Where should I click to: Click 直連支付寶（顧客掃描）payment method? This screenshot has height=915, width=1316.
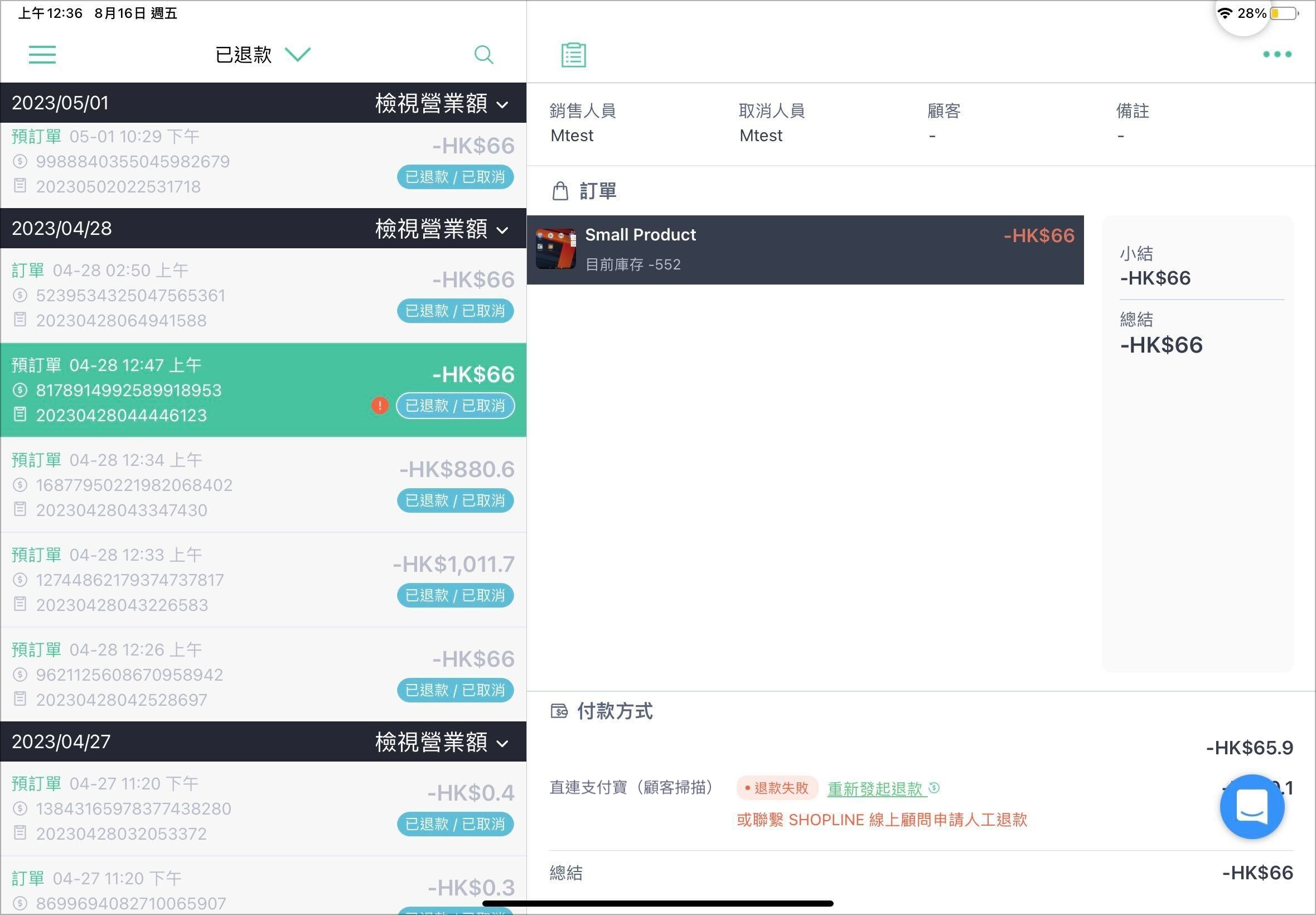point(631,788)
